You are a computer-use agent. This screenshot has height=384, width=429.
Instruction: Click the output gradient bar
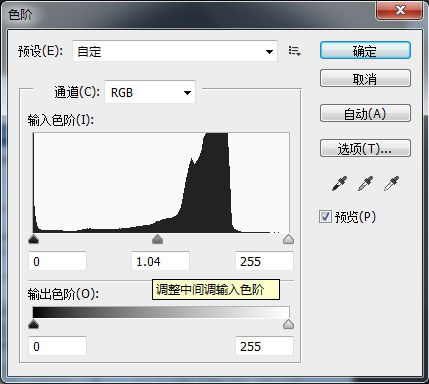(161, 312)
